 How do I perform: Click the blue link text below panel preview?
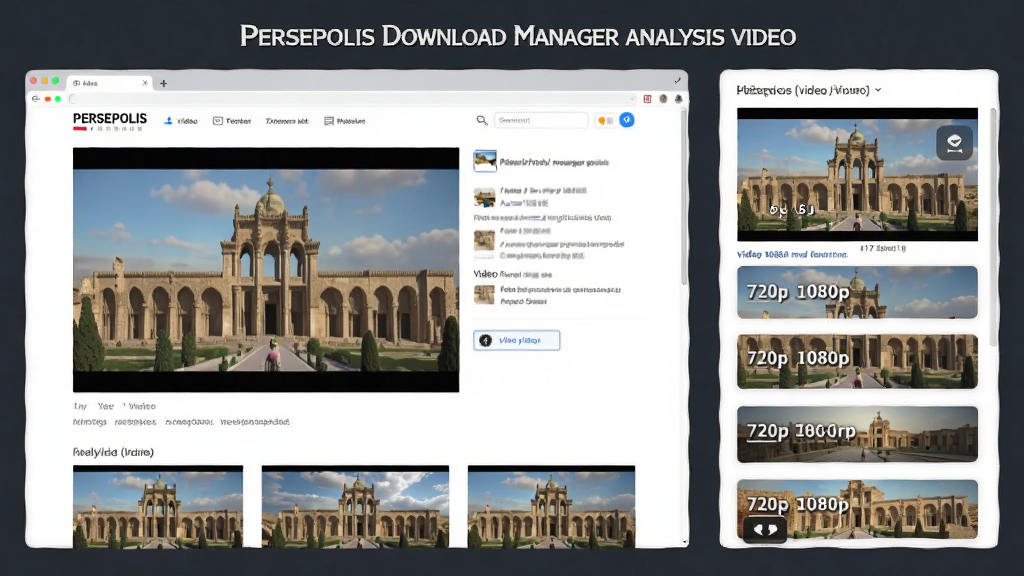pos(792,254)
